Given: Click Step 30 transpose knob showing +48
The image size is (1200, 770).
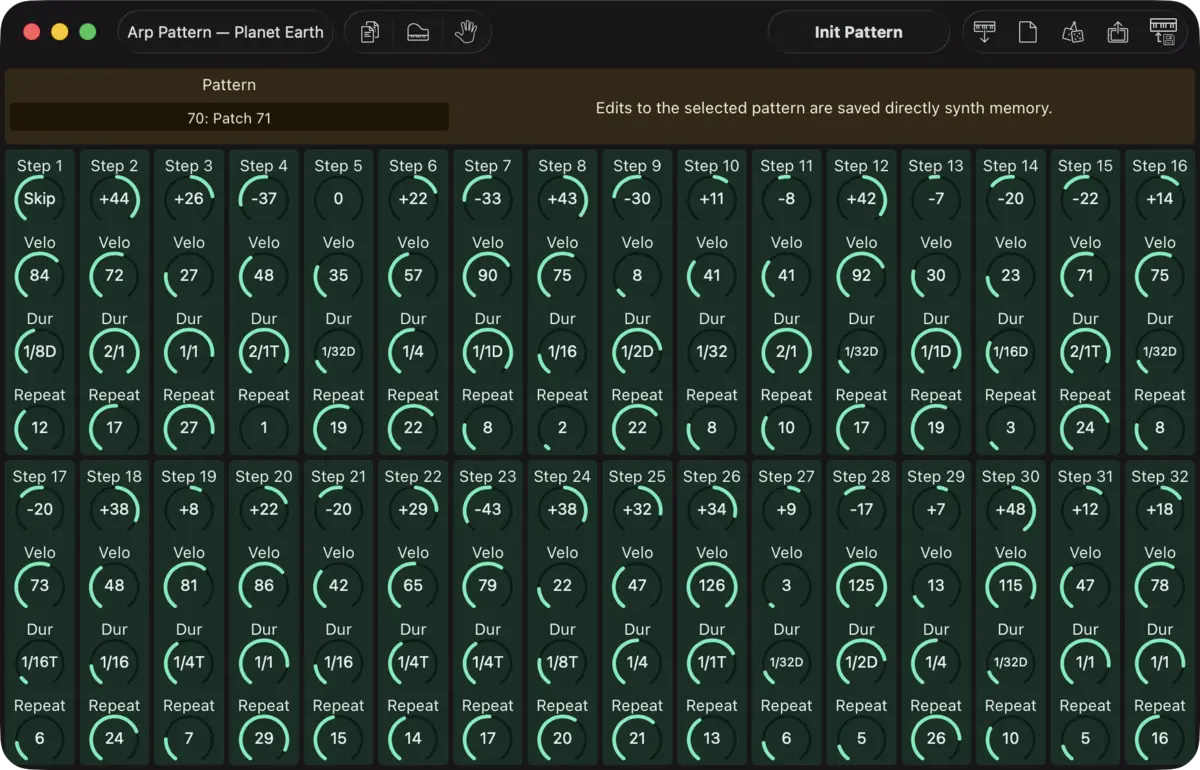Looking at the screenshot, I should click(x=1011, y=510).
